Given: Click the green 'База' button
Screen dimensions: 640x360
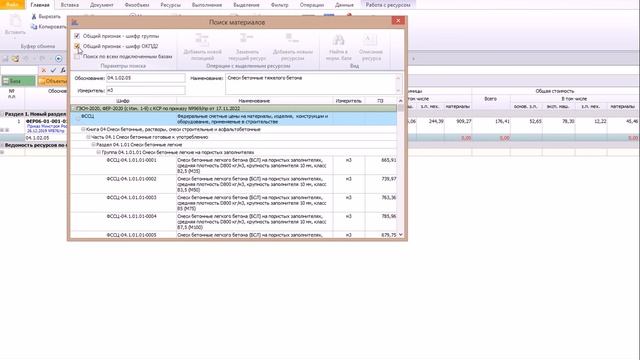Looking at the screenshot, I should click(19, 81).
